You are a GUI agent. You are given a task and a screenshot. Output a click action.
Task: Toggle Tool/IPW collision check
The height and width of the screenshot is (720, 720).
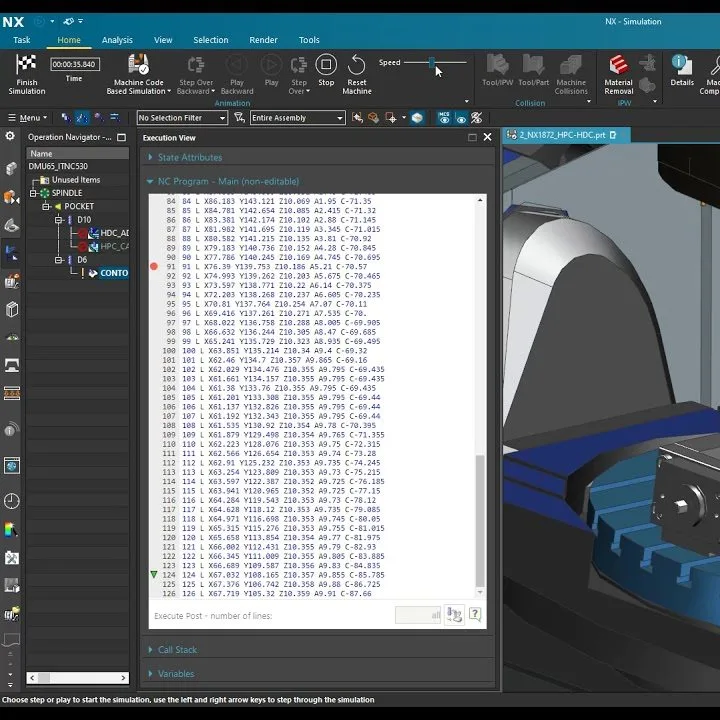click(x=497, y=64)
